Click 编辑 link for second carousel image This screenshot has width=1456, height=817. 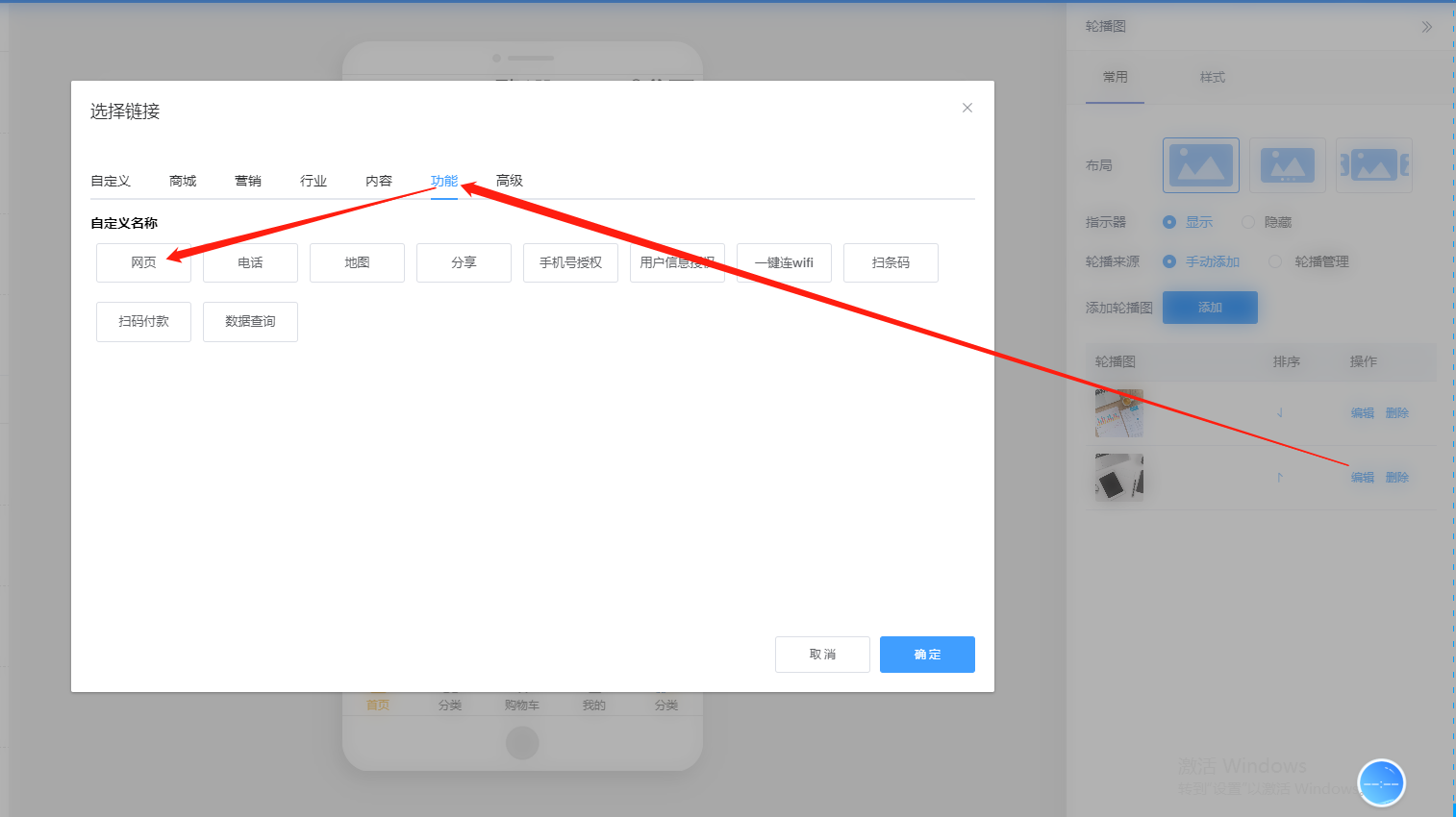click(x=1363, y=478)
